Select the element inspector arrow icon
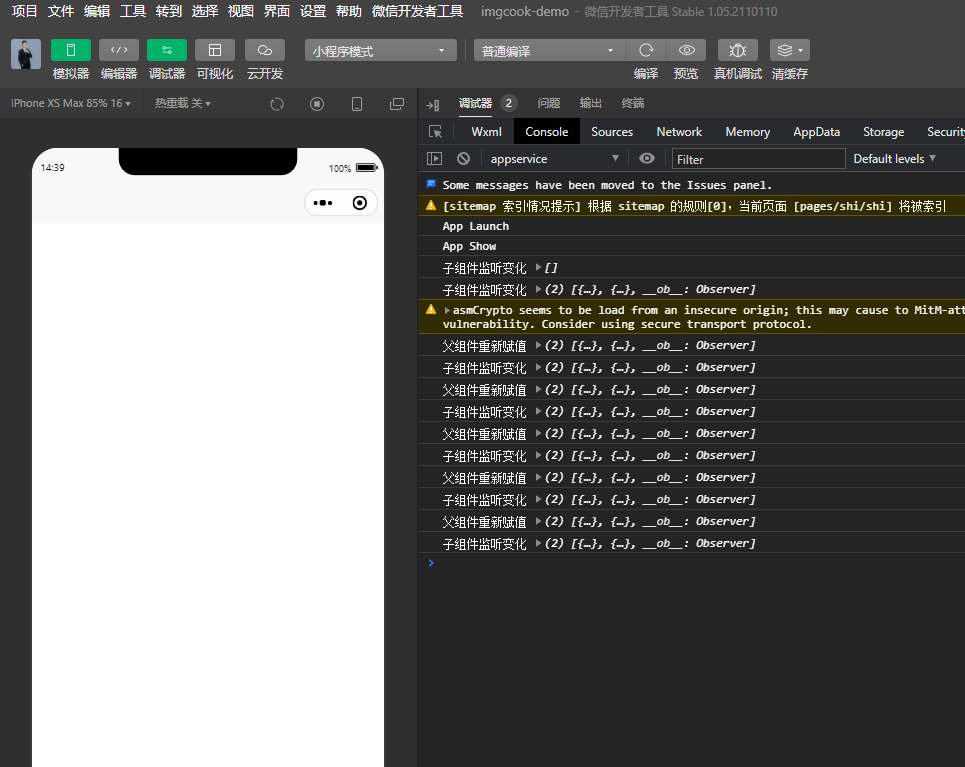Viewport: 965px width, 767px height. click(435, 132)
